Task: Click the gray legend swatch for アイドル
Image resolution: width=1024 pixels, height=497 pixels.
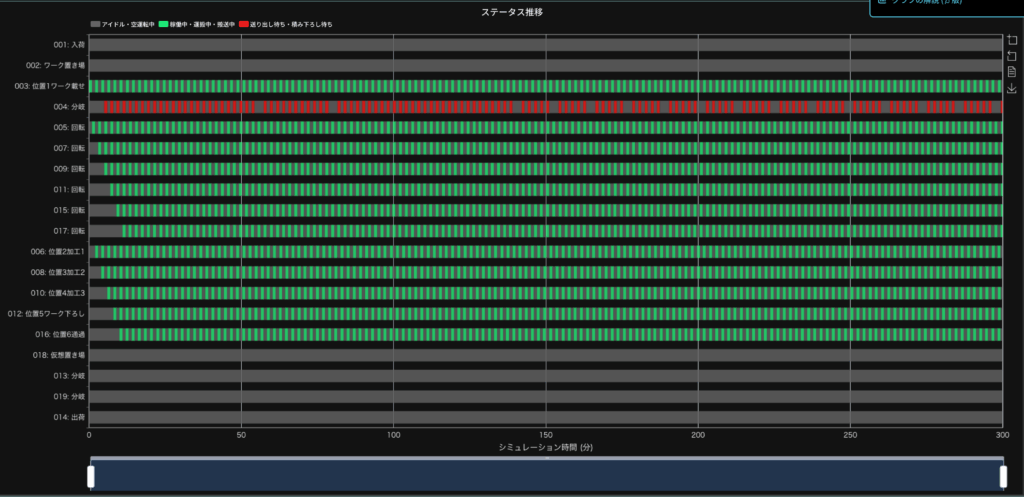Action: coord(95,23)
